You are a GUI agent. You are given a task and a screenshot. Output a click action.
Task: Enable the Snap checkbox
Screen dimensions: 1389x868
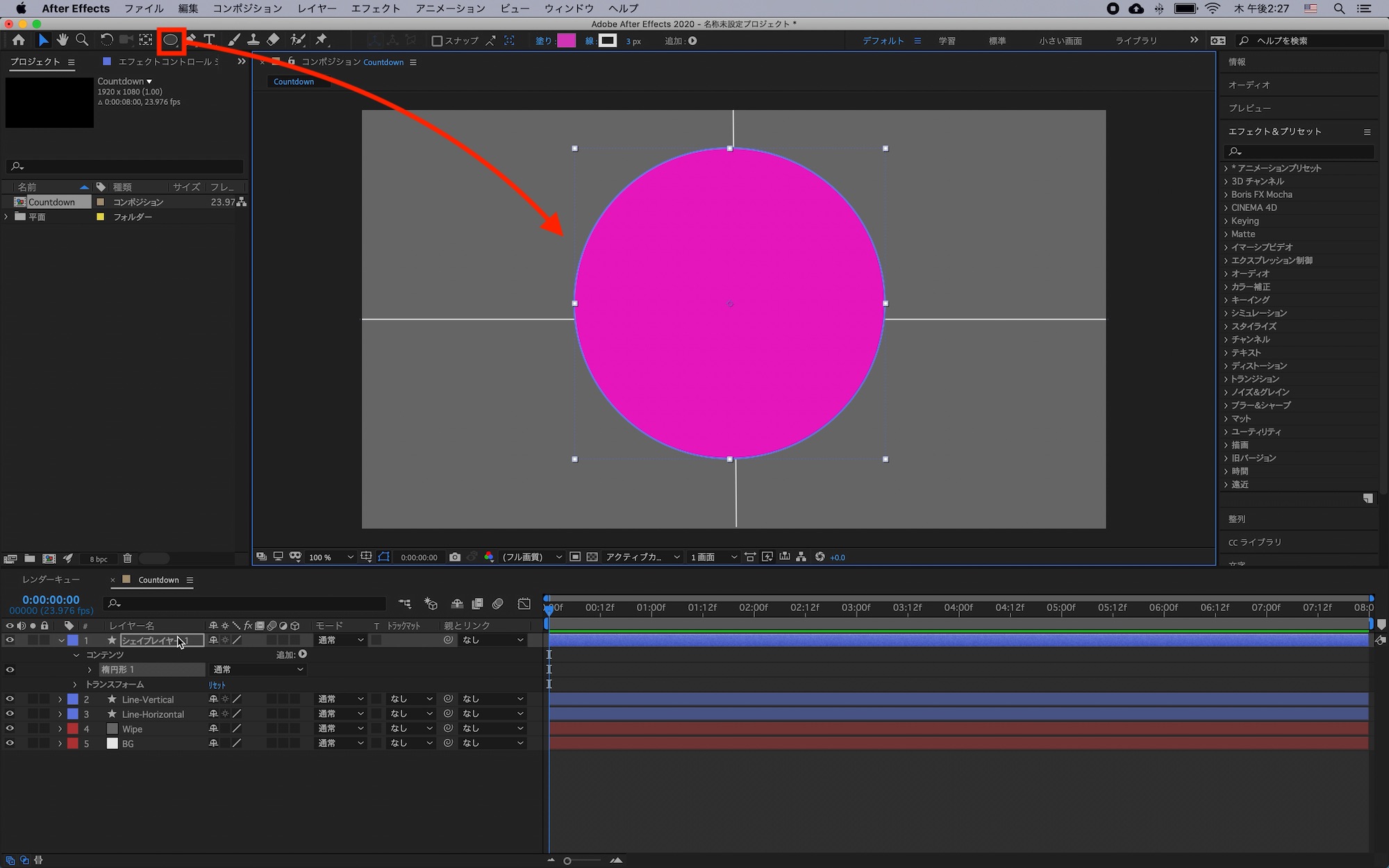click(437, 41)
